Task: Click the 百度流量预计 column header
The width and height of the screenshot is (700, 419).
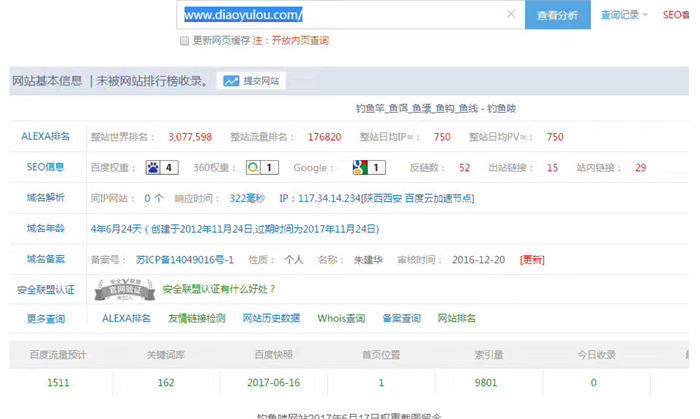Action: [x=58, y=355]
